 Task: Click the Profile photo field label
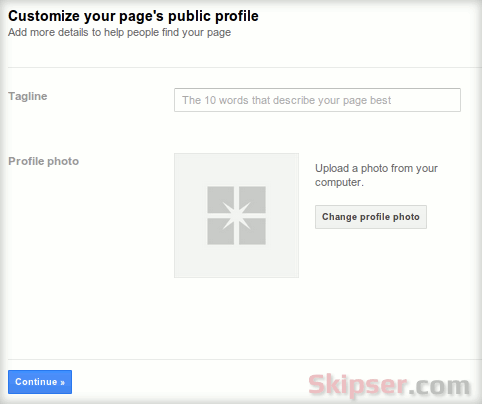[x=44, y=161]
